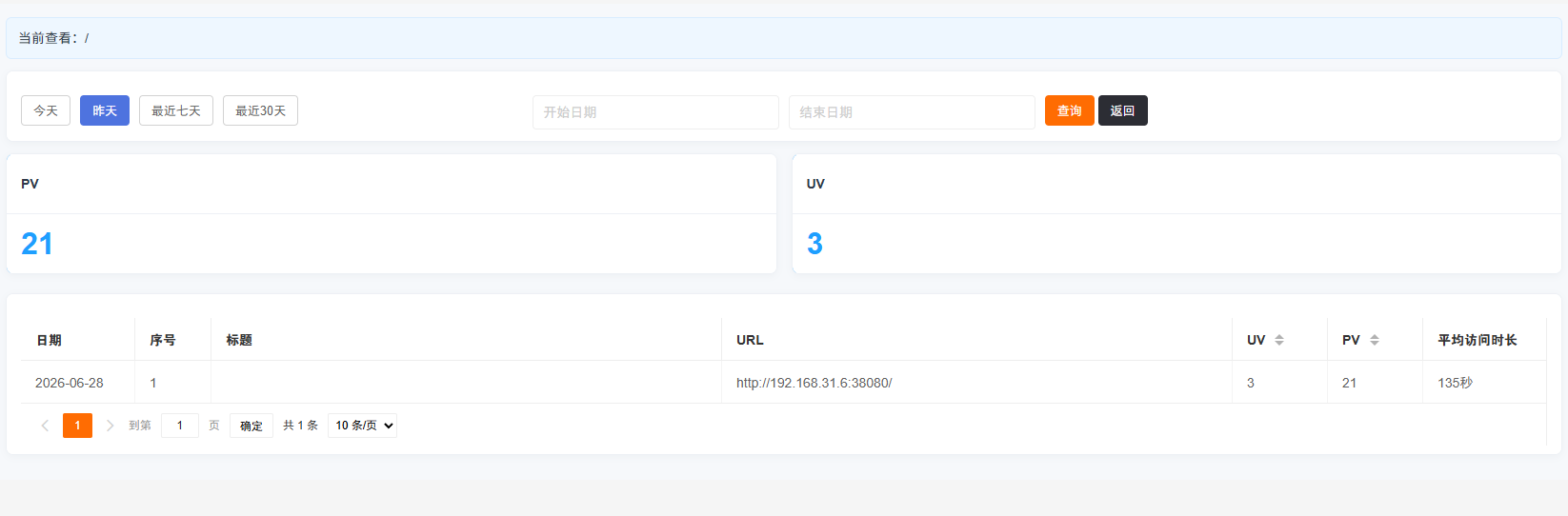Focus the 开始日期 date field
Image resolution: width=1568 pixels, height=516 pixels.
(x=655, y=112)
